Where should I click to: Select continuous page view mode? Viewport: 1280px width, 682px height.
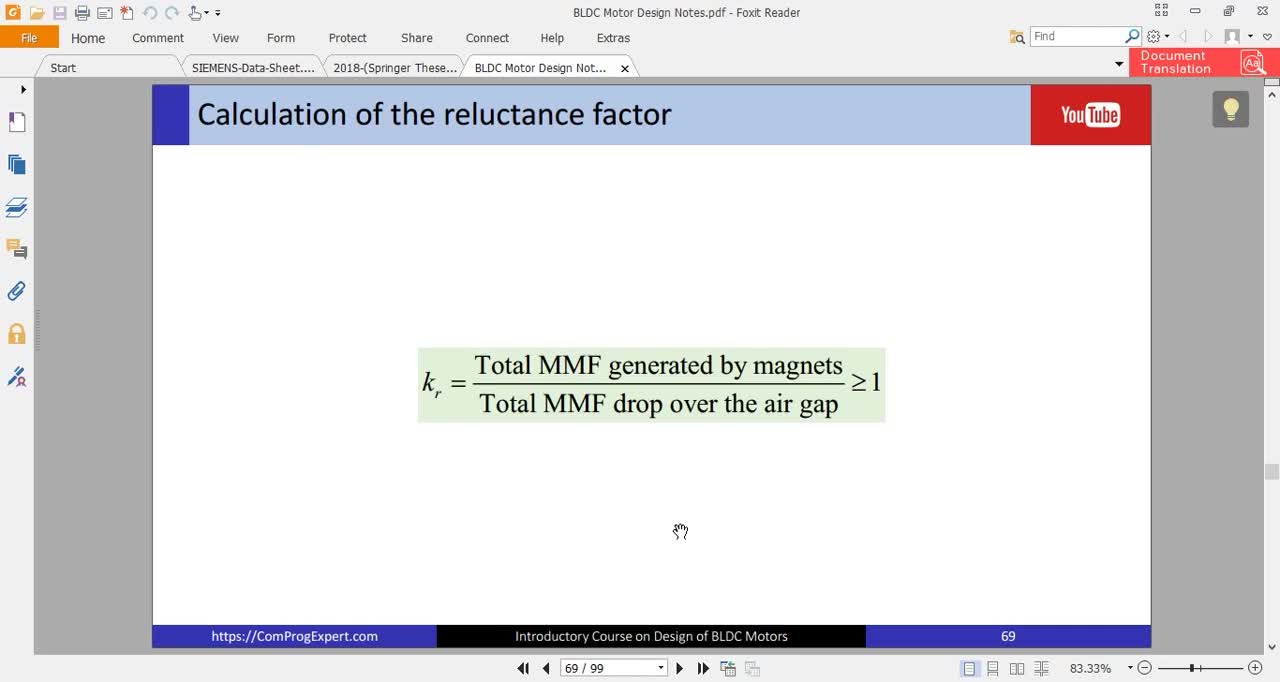coord(993,668)
